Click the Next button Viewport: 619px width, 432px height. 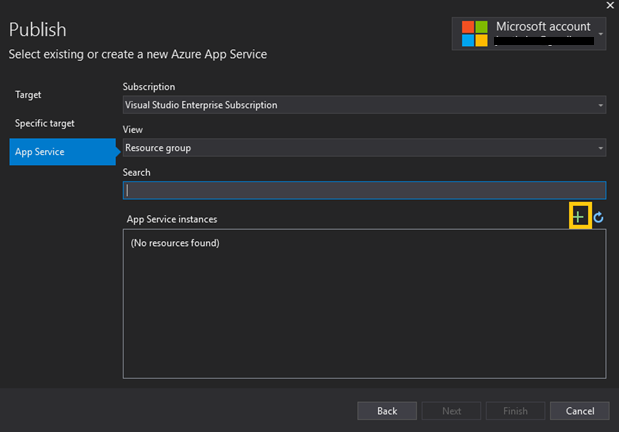(x=452, y=411)
